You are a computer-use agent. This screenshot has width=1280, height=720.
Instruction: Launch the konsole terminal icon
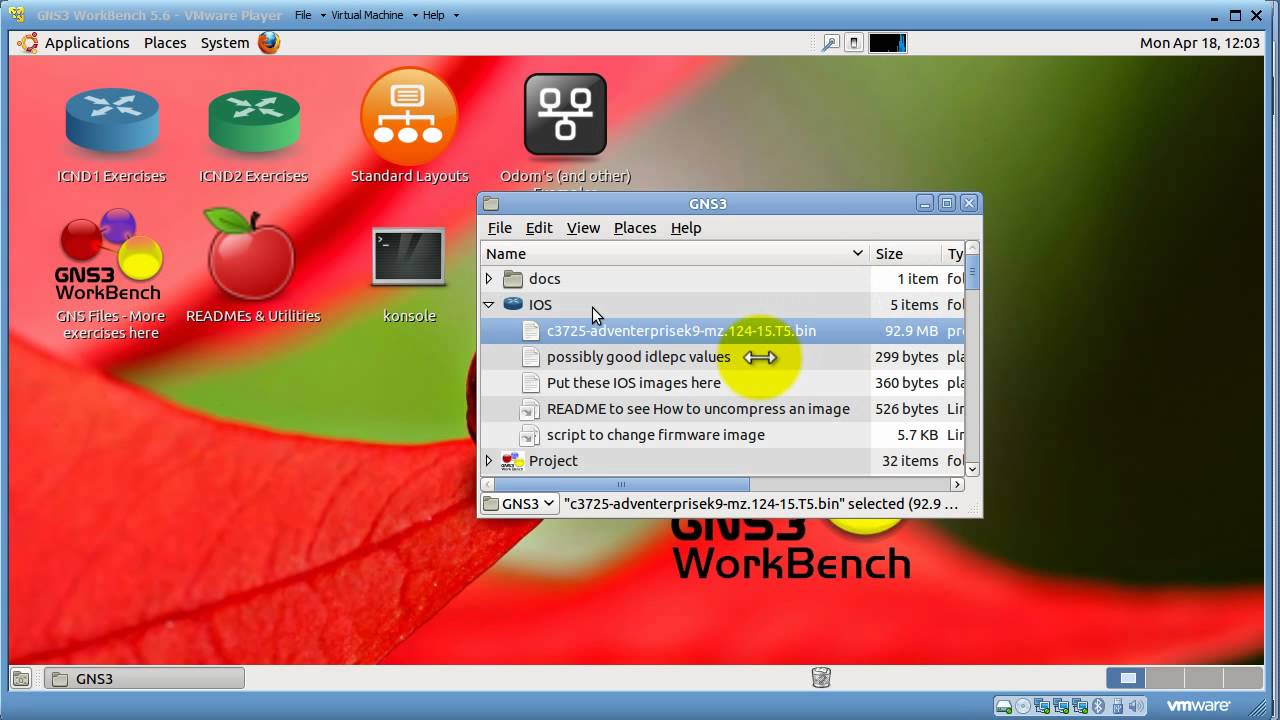409,256
